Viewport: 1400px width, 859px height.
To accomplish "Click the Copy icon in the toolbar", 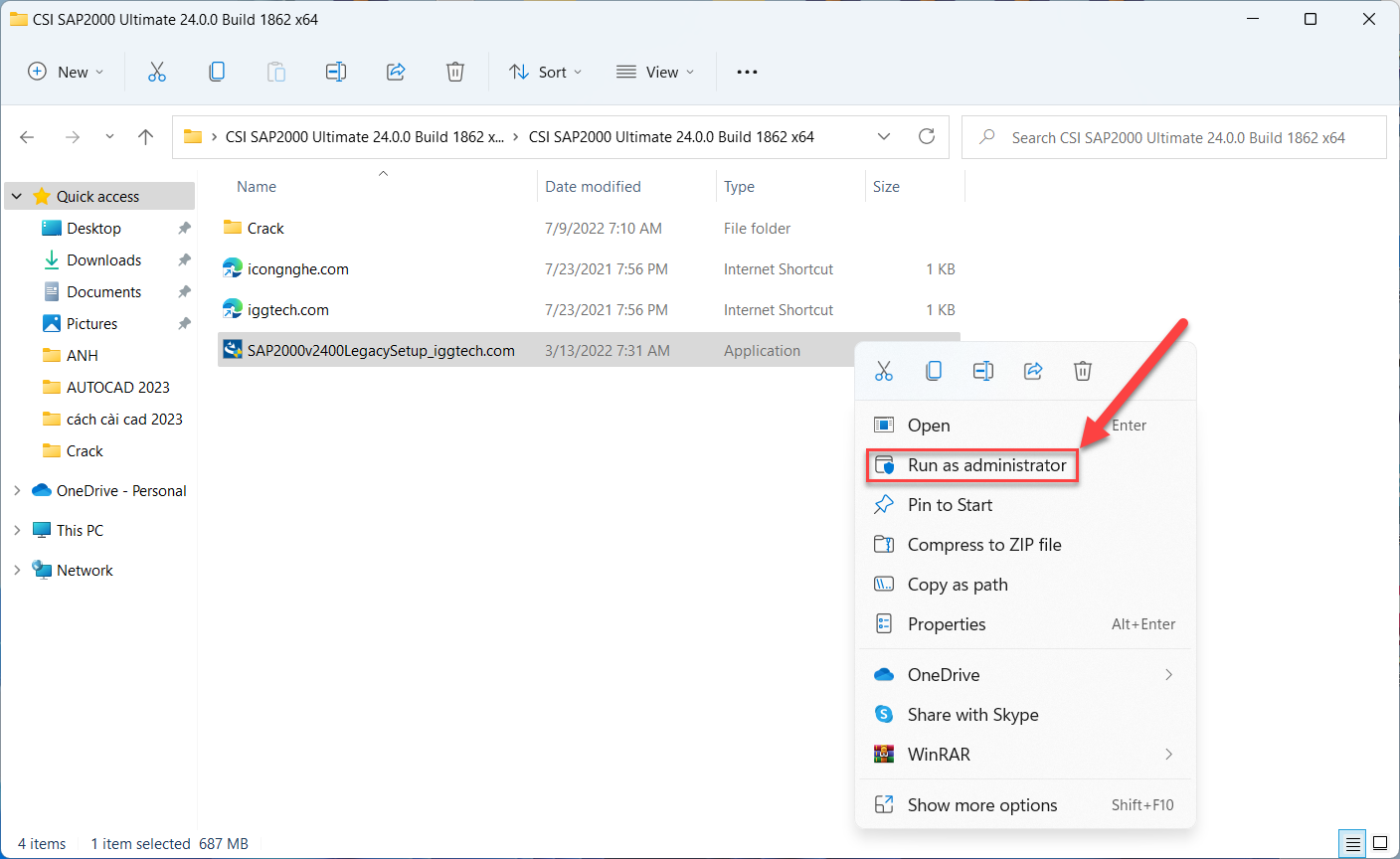I will (x=217, y=72).
